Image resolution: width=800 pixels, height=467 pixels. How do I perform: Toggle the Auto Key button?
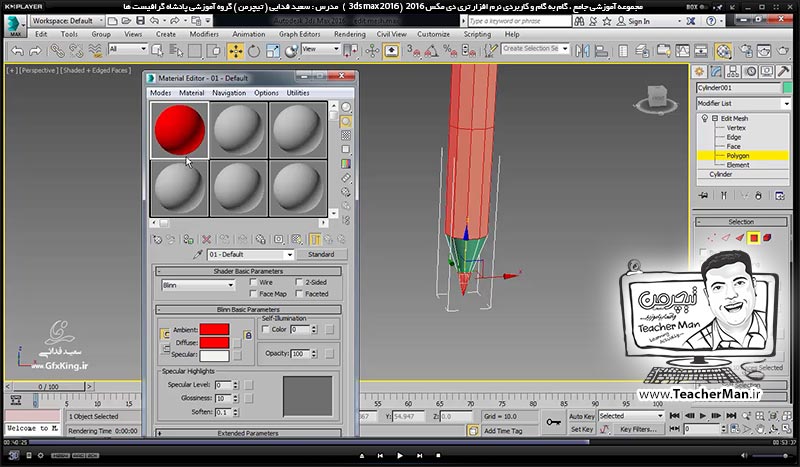pos(582,416)
